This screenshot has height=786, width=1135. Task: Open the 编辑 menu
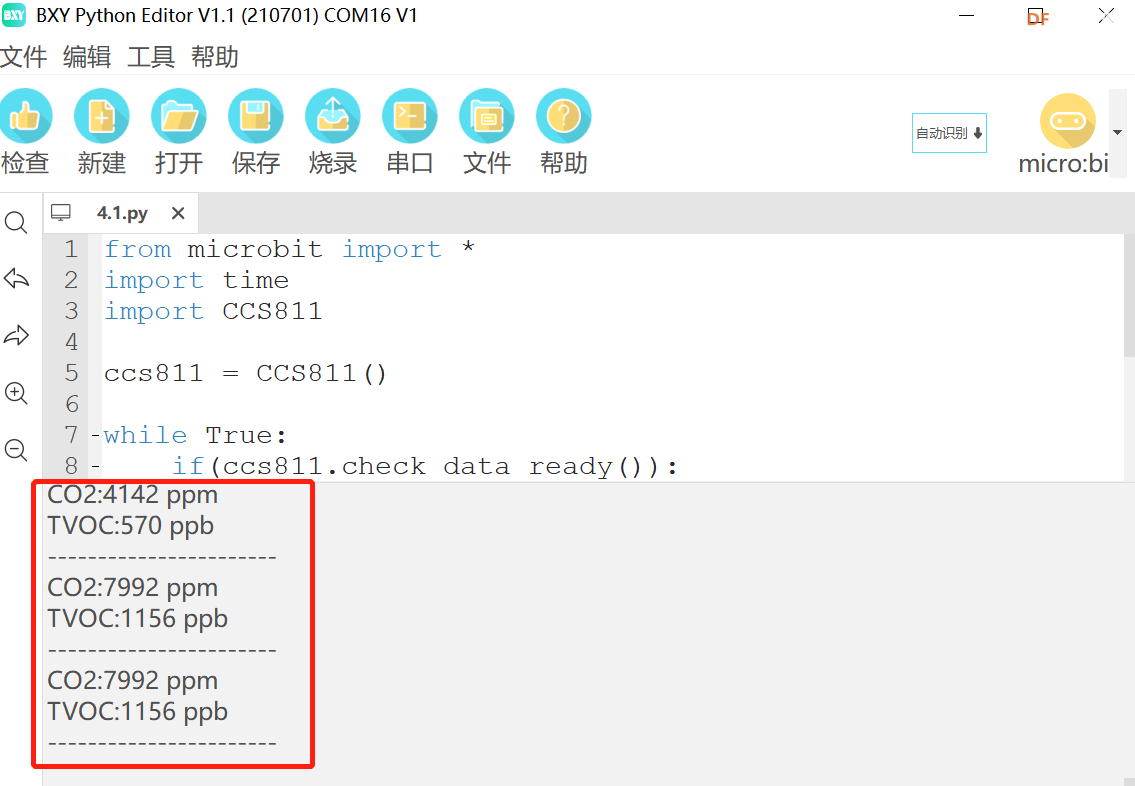coord(87,56)
